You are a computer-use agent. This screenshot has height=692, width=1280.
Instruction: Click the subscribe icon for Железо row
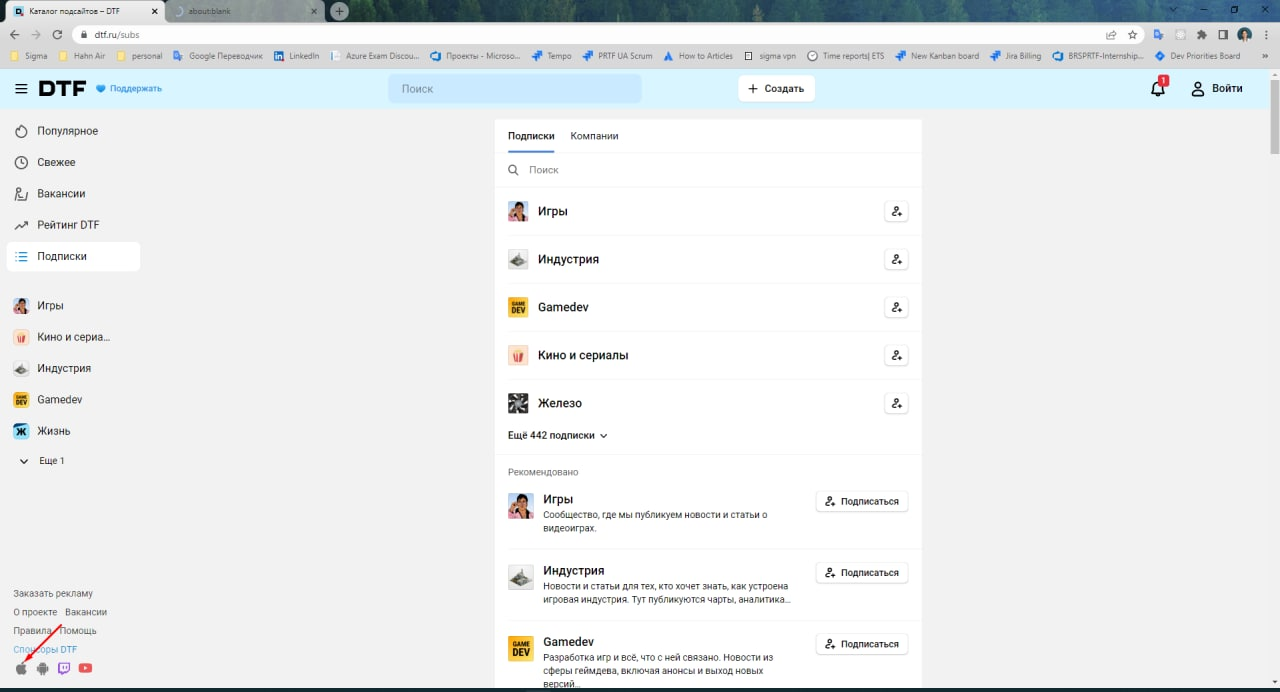[896, 403]
